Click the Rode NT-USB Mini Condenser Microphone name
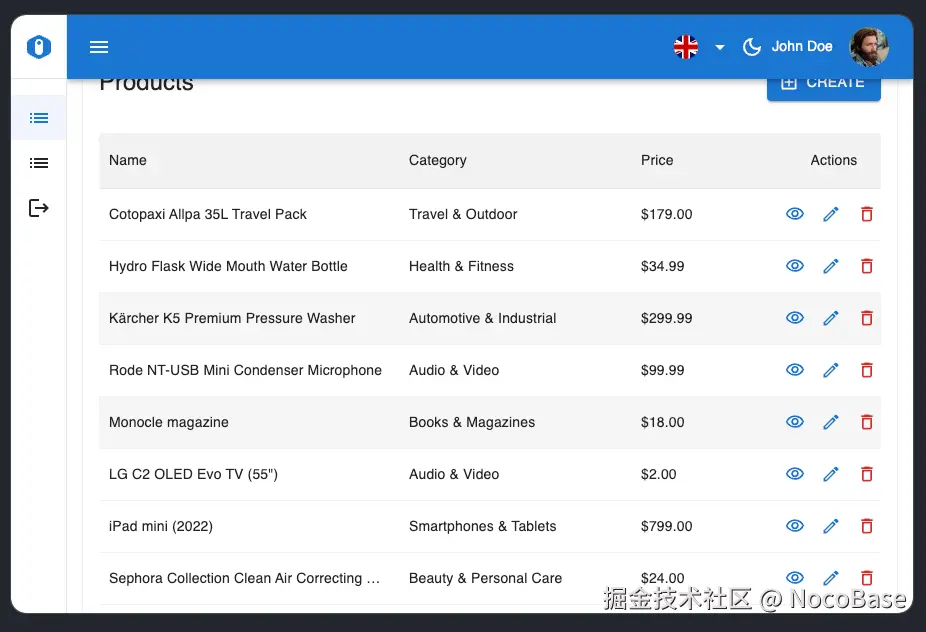Screen dimensions: 926x632 [x=245, y=370]
